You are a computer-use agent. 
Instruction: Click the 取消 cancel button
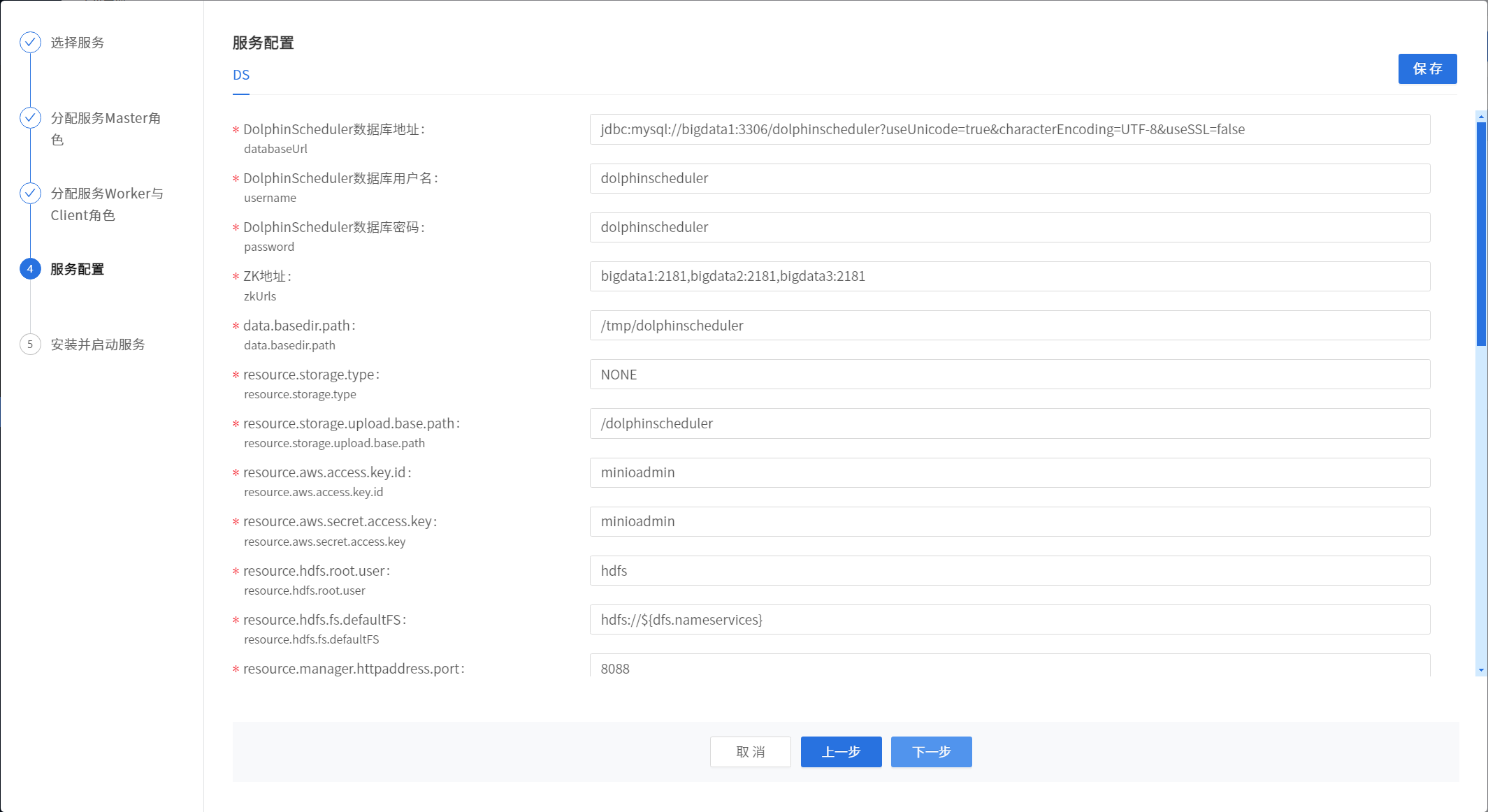tap(750, 752)
